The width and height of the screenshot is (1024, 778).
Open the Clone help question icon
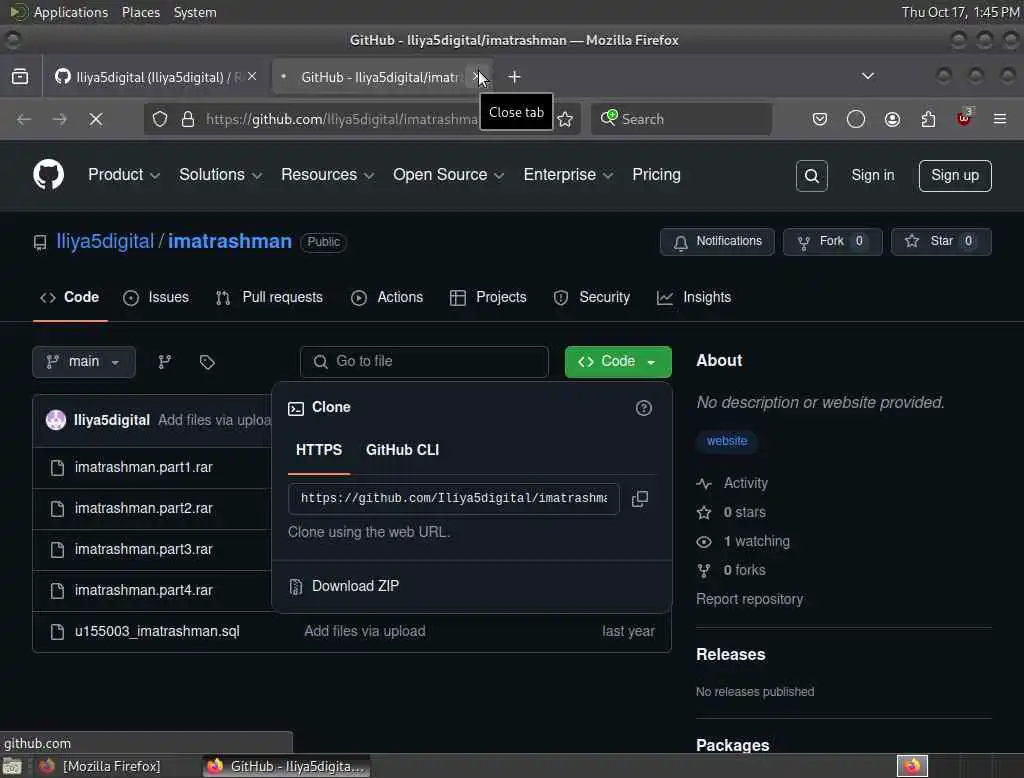click(643, 408)
